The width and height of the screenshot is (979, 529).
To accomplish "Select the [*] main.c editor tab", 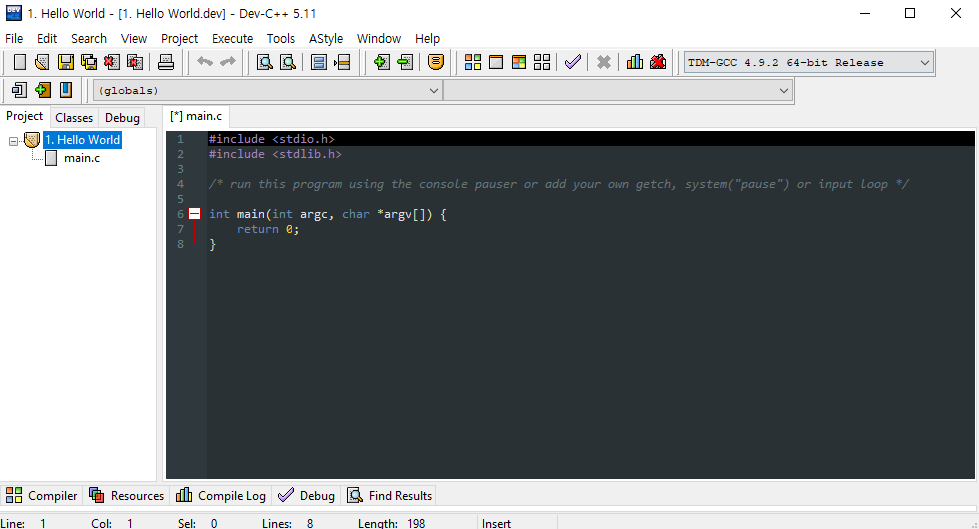I will tap(196, 116).
